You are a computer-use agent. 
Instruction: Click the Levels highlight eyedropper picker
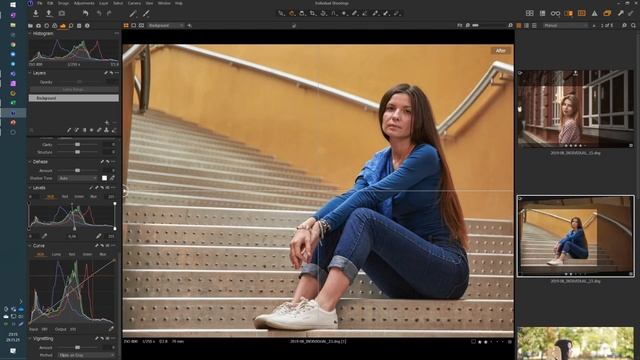98,236
